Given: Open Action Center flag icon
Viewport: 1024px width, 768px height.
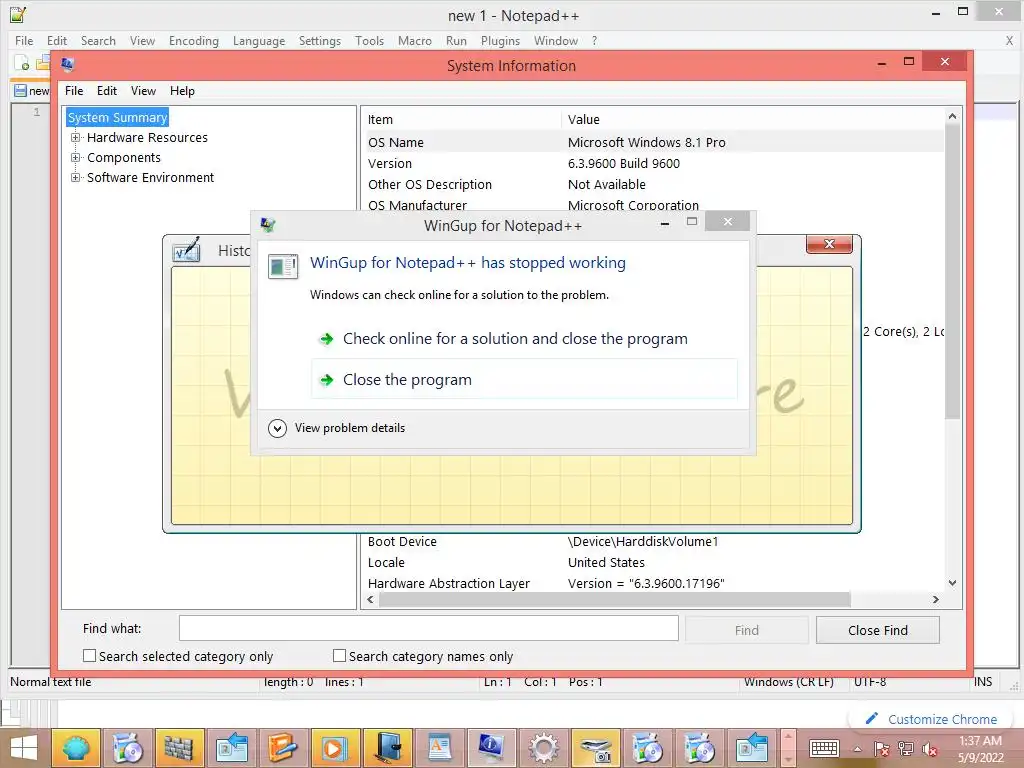Looking at the screenshot, I should click(x=882, y=749).
